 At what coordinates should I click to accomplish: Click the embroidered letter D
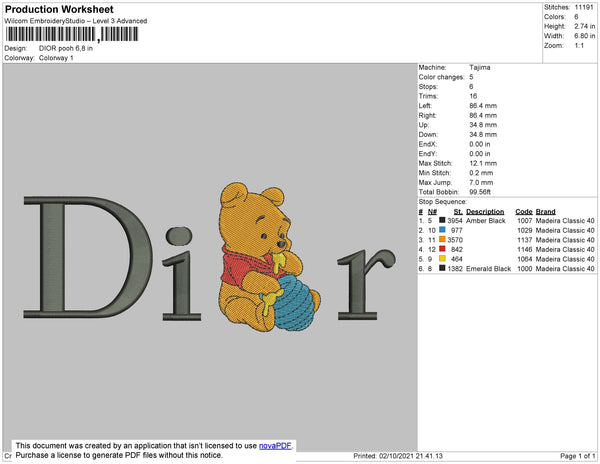pos(88,257)
